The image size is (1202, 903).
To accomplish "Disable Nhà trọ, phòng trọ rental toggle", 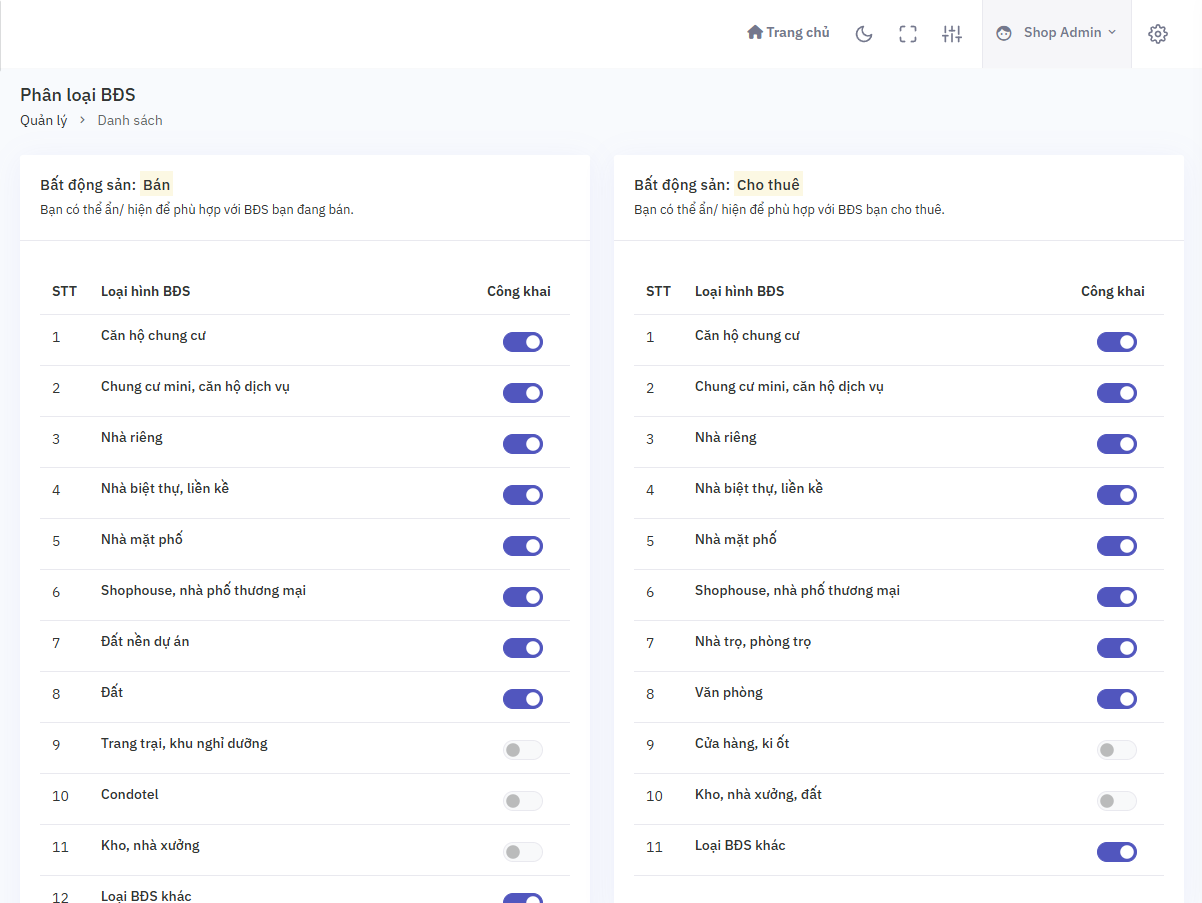I will (1117, 648).
